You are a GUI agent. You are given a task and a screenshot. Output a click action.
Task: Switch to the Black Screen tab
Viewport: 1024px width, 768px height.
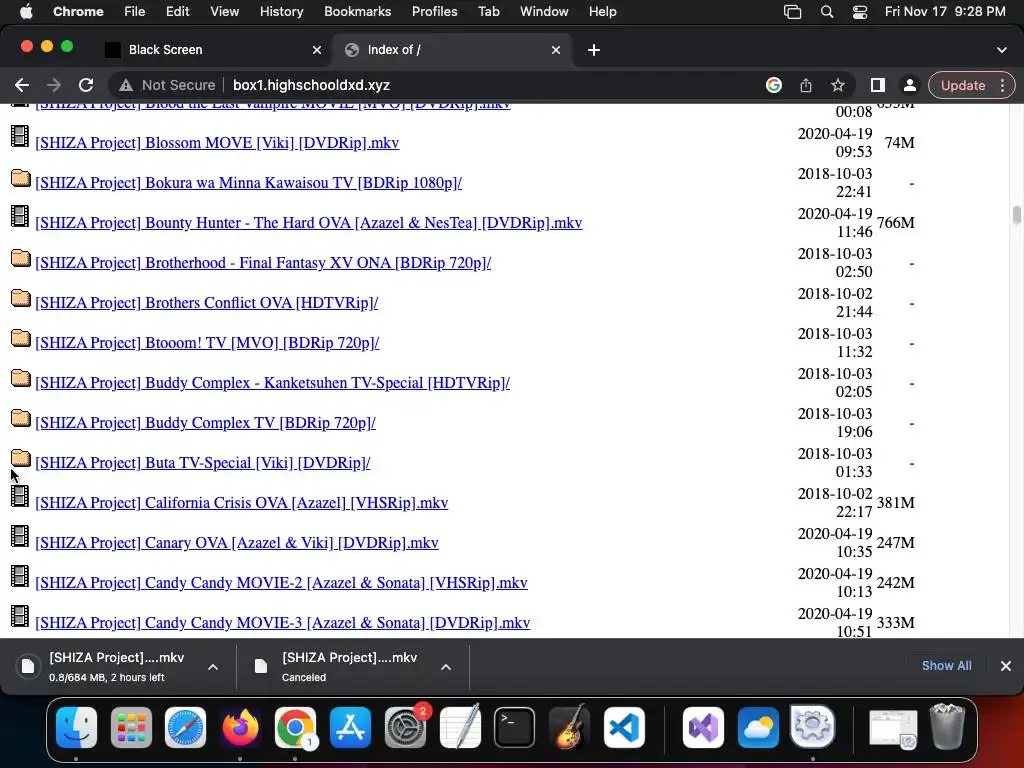[x=210, y=50]
